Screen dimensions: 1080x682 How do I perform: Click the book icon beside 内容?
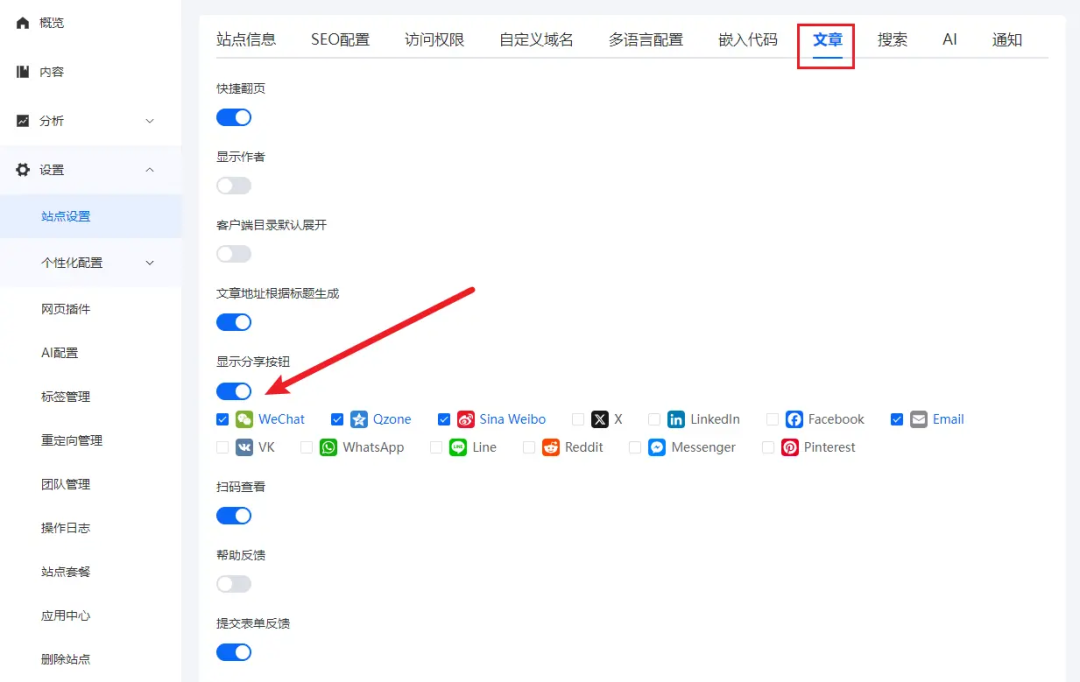tap(23, 72)
